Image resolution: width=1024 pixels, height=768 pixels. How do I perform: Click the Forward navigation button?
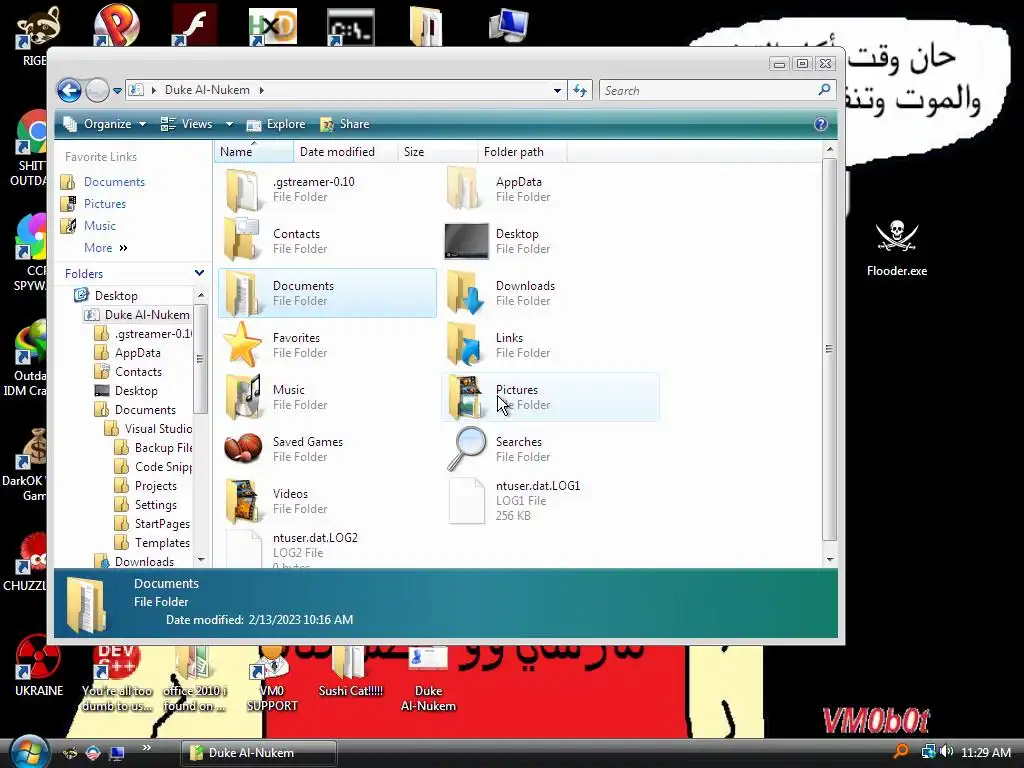97,90
